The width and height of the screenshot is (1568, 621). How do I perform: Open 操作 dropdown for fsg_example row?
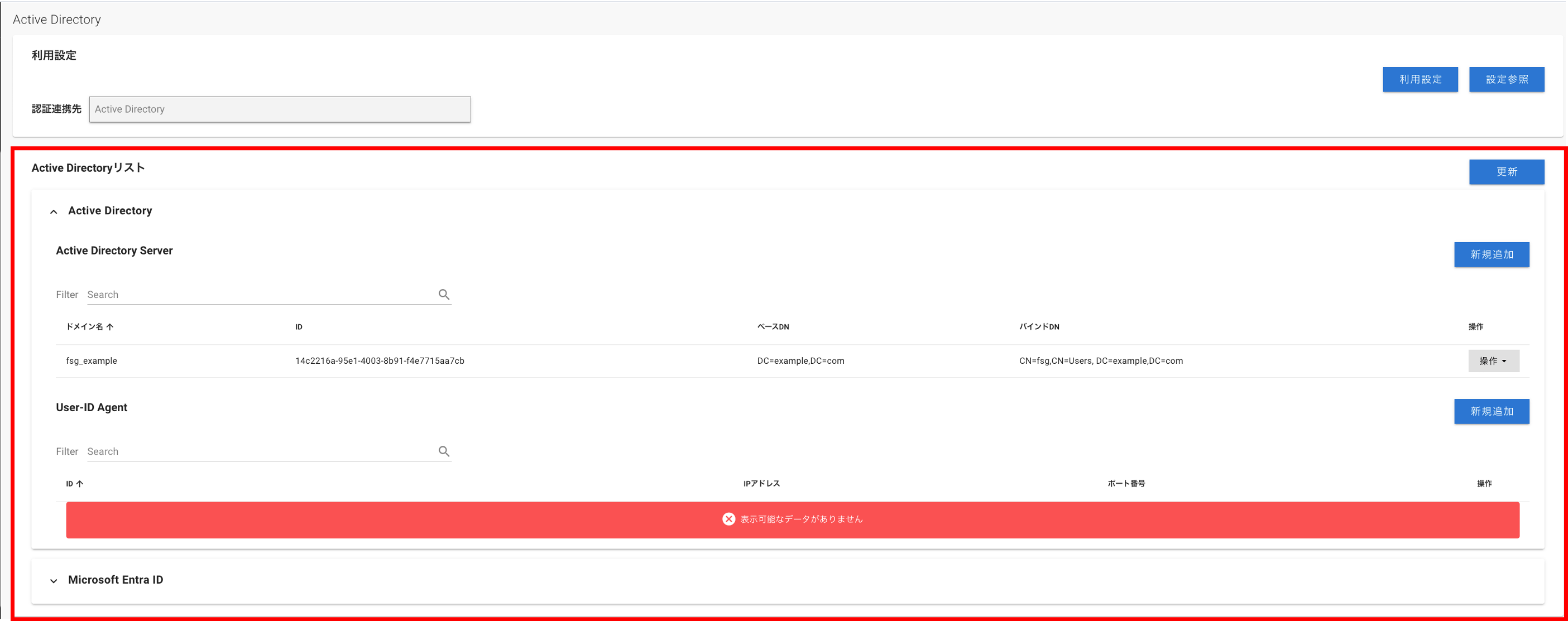(1493, 360)
